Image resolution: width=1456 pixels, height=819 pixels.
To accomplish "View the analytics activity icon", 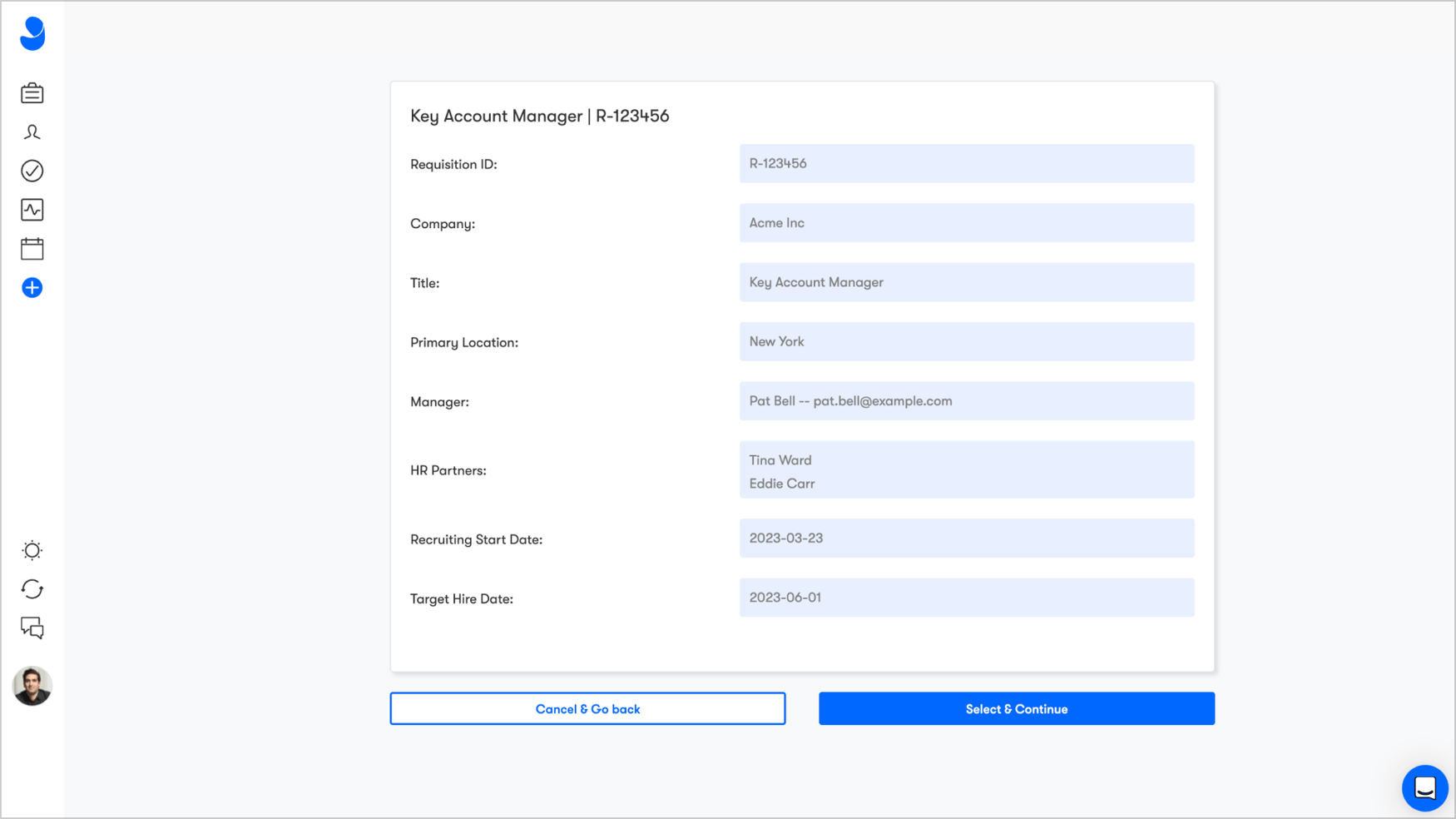I will (x=32, y=210).
